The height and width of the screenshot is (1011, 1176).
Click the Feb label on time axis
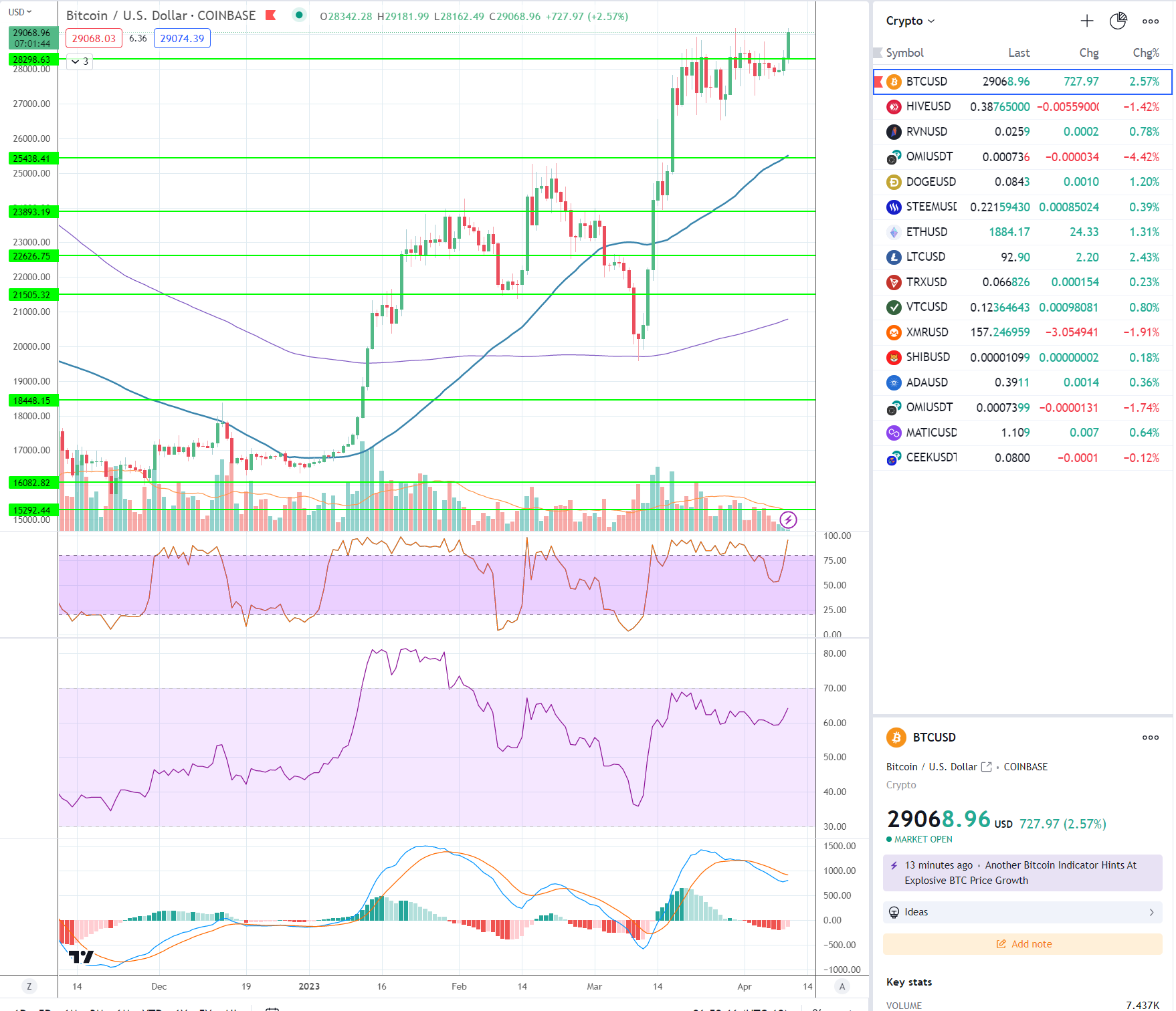pos(459,986)
